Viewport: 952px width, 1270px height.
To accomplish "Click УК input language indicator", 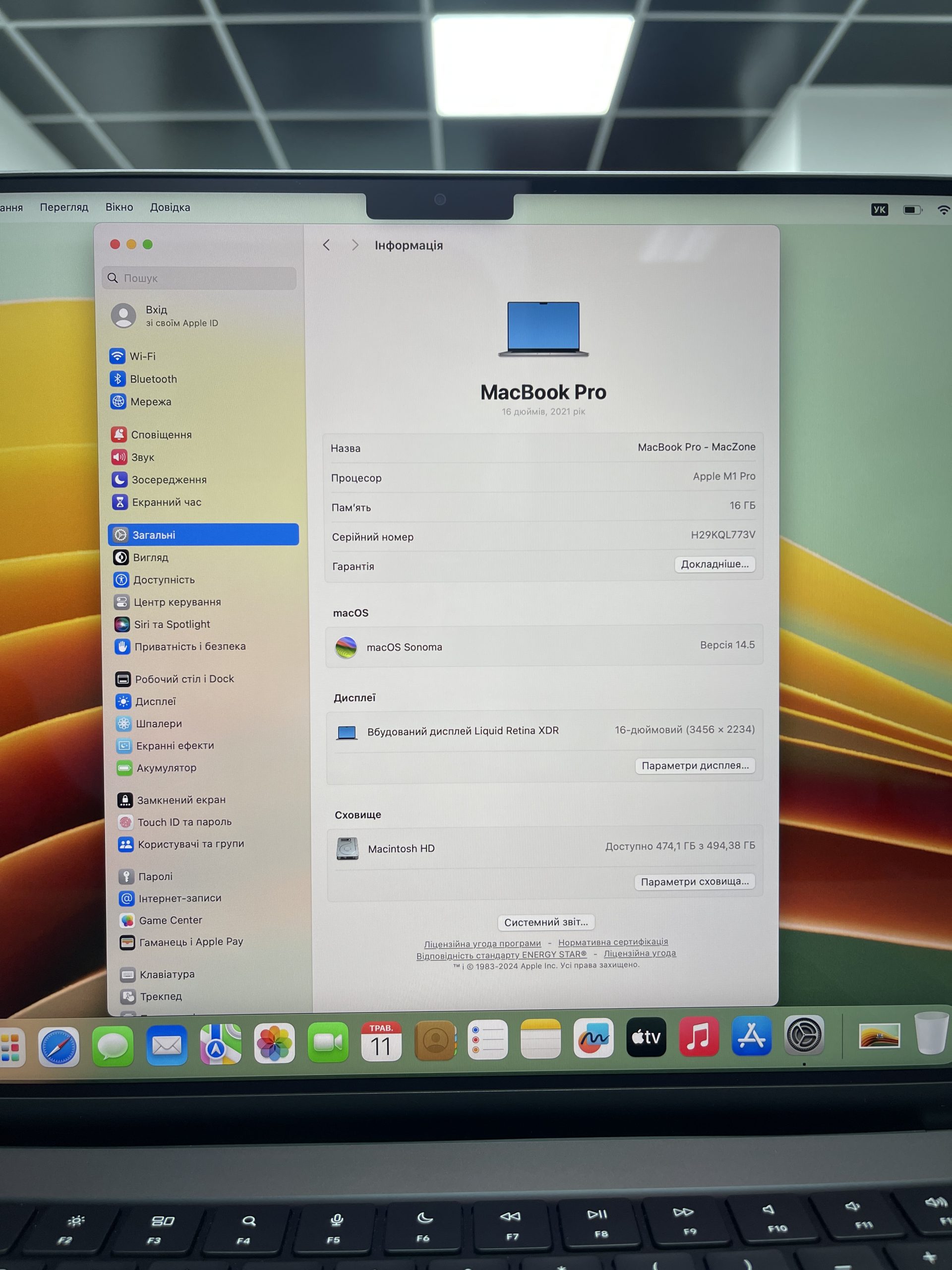I will pos(879,209).
